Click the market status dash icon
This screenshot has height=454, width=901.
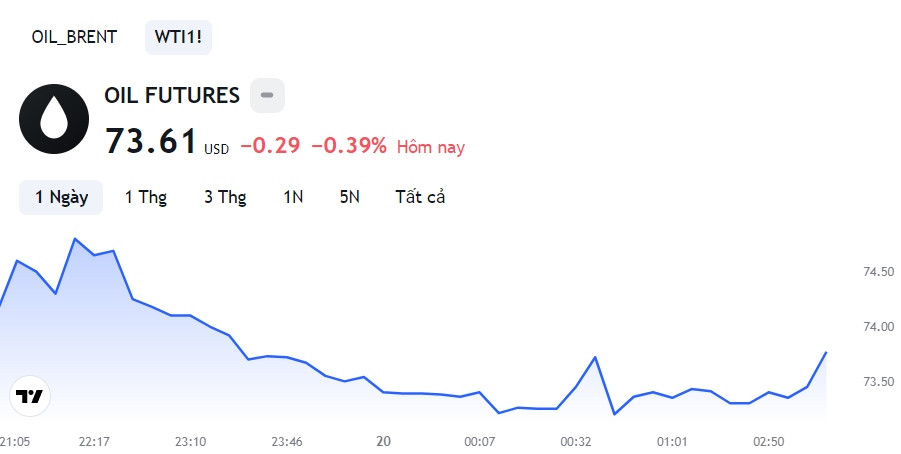tap(267, 95)
